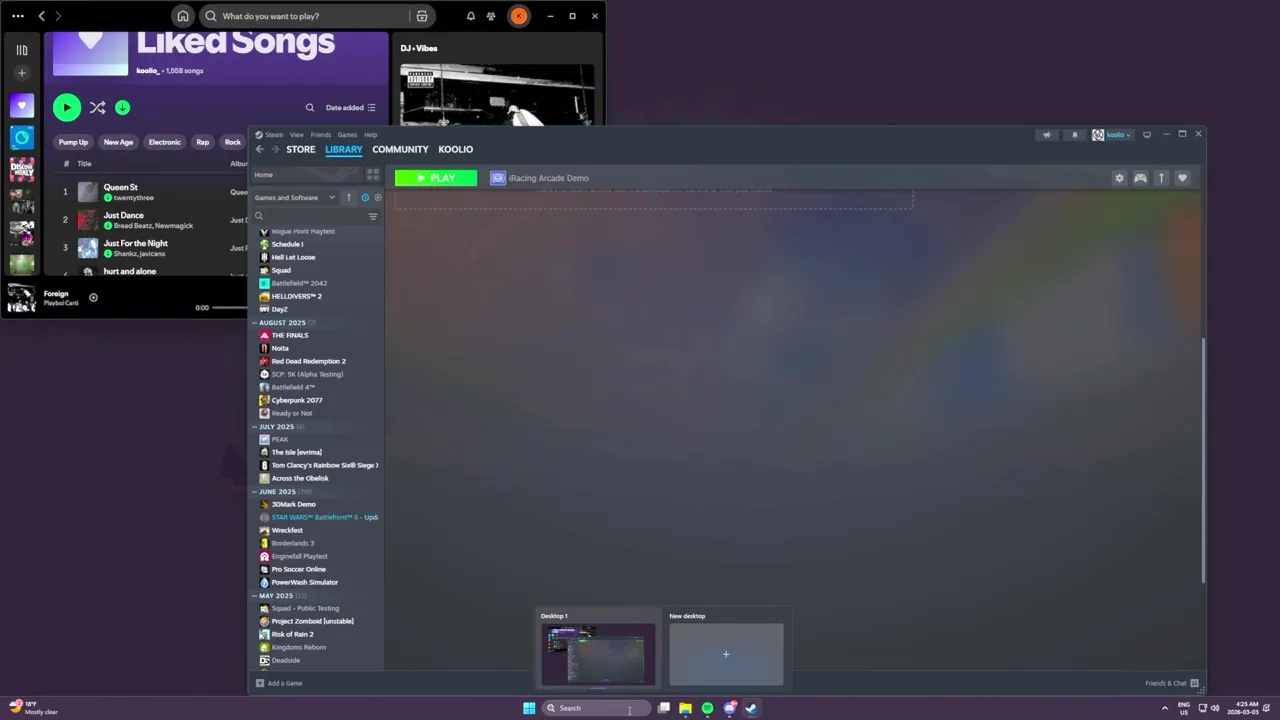The width and height of the screenshot is (1280, 720).
Task: Toggle ready-to-play filter icon in Steam library
Action: 377,197
